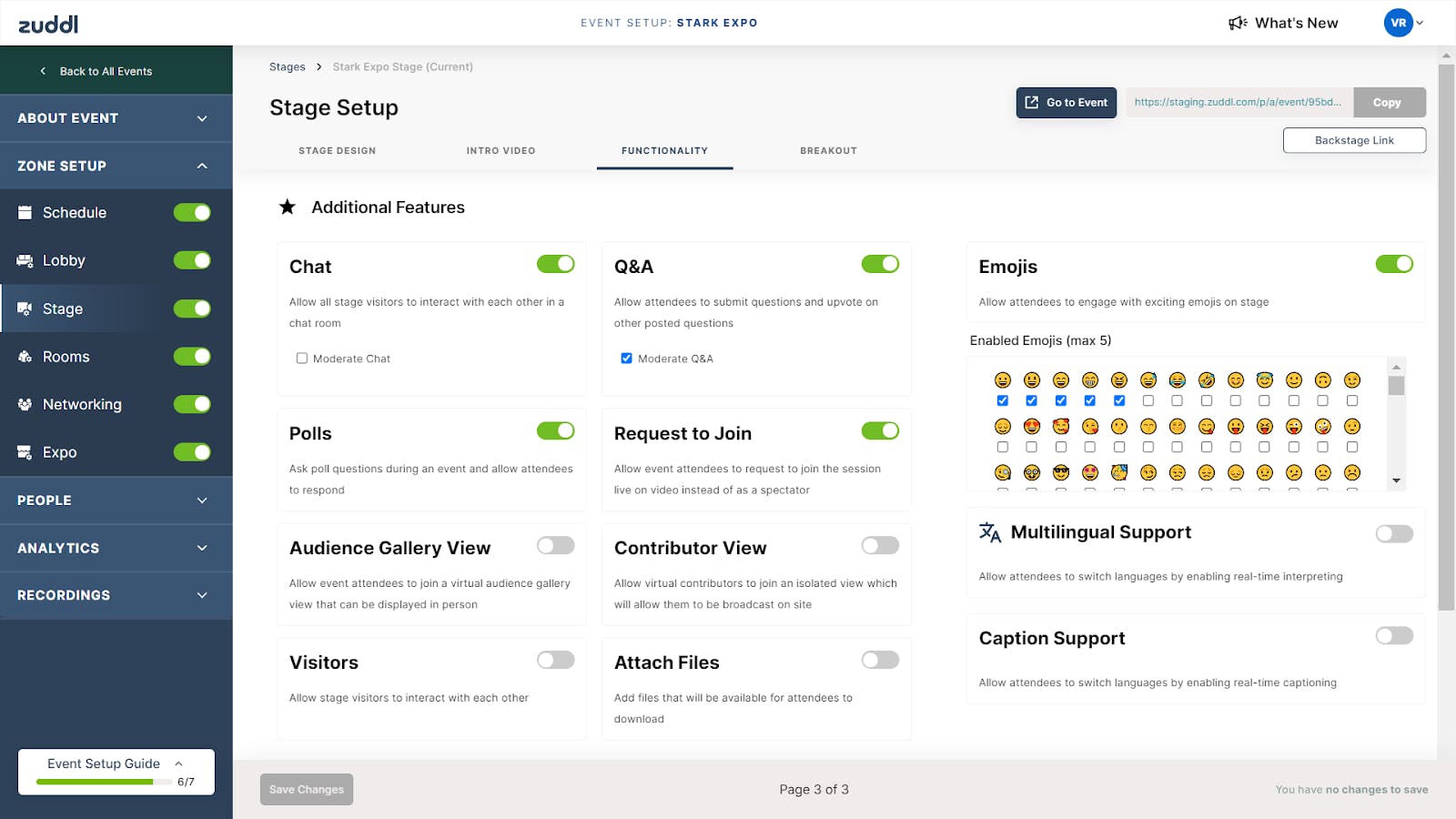Switch to the Stage Design tab
The height and width of the screenshot is (819, 1456).
point(337,151)
